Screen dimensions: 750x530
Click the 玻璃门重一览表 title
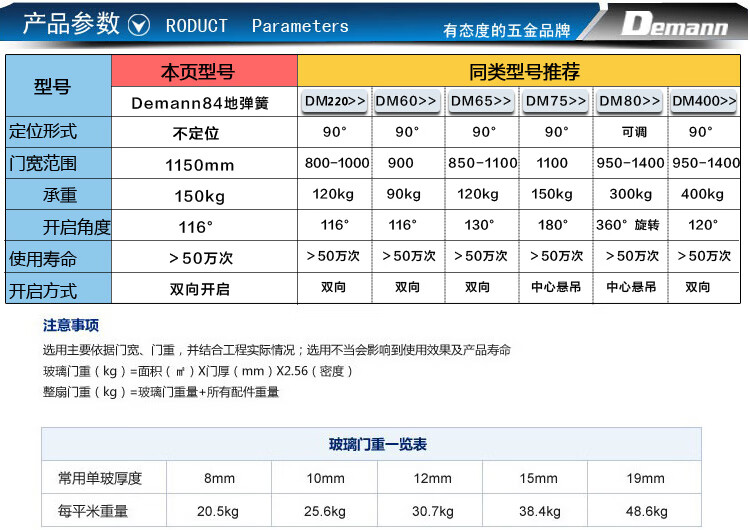point(377,444)
